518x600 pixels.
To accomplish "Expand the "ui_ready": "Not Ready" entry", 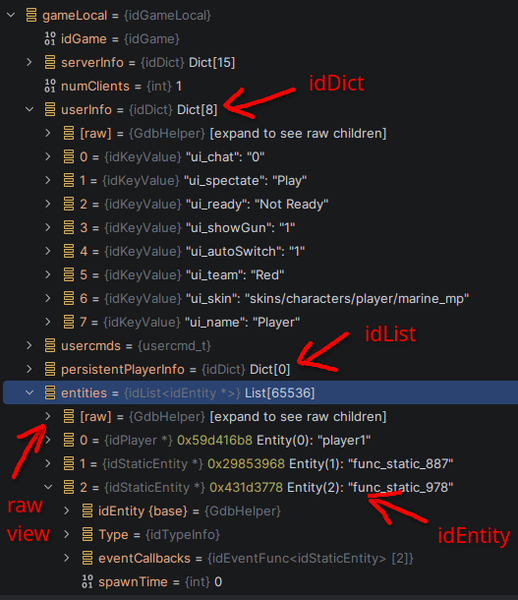I will coord(48,204).
